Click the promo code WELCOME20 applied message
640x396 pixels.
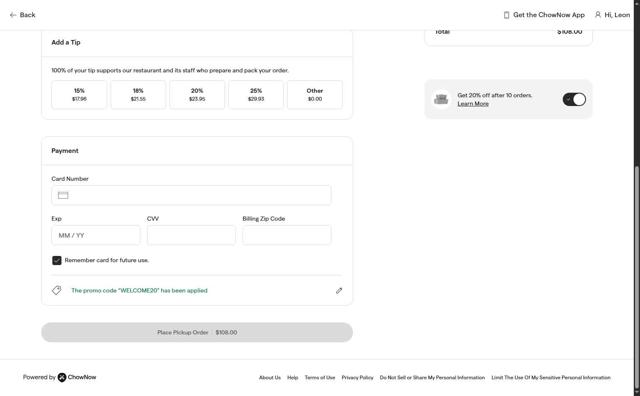click(139, 291)
